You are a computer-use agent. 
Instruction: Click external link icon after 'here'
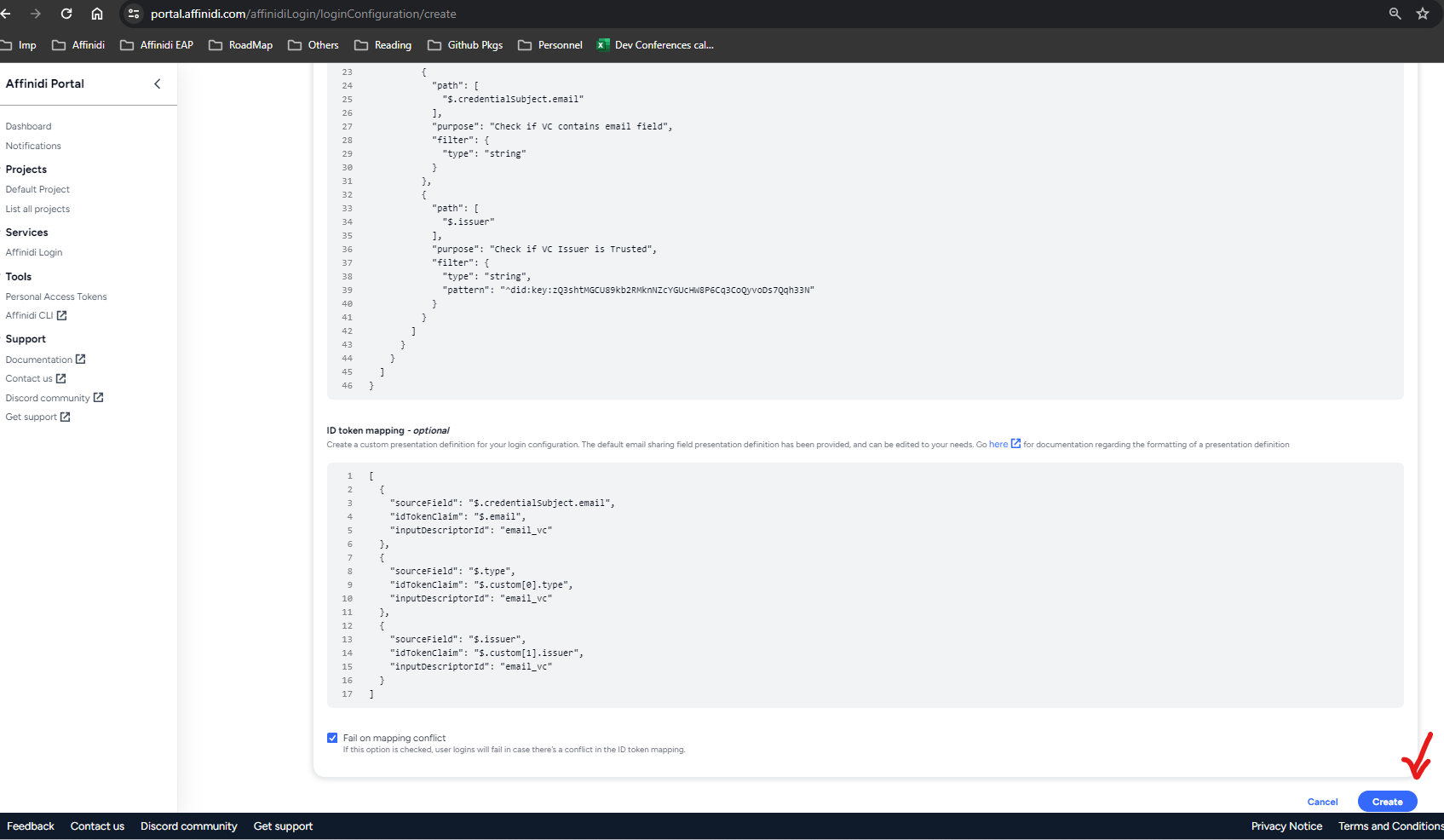tap(1015, 444)
